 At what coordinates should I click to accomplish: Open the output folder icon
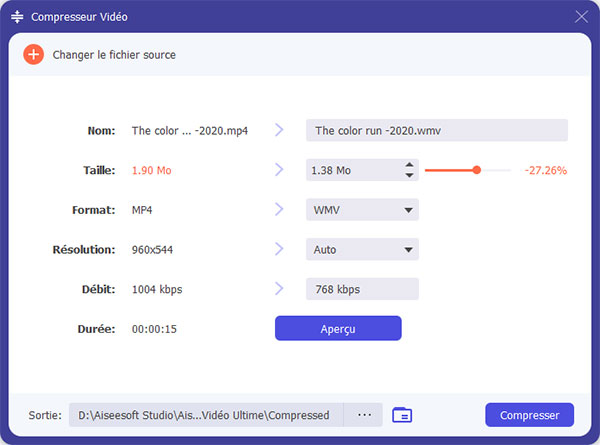402,414
